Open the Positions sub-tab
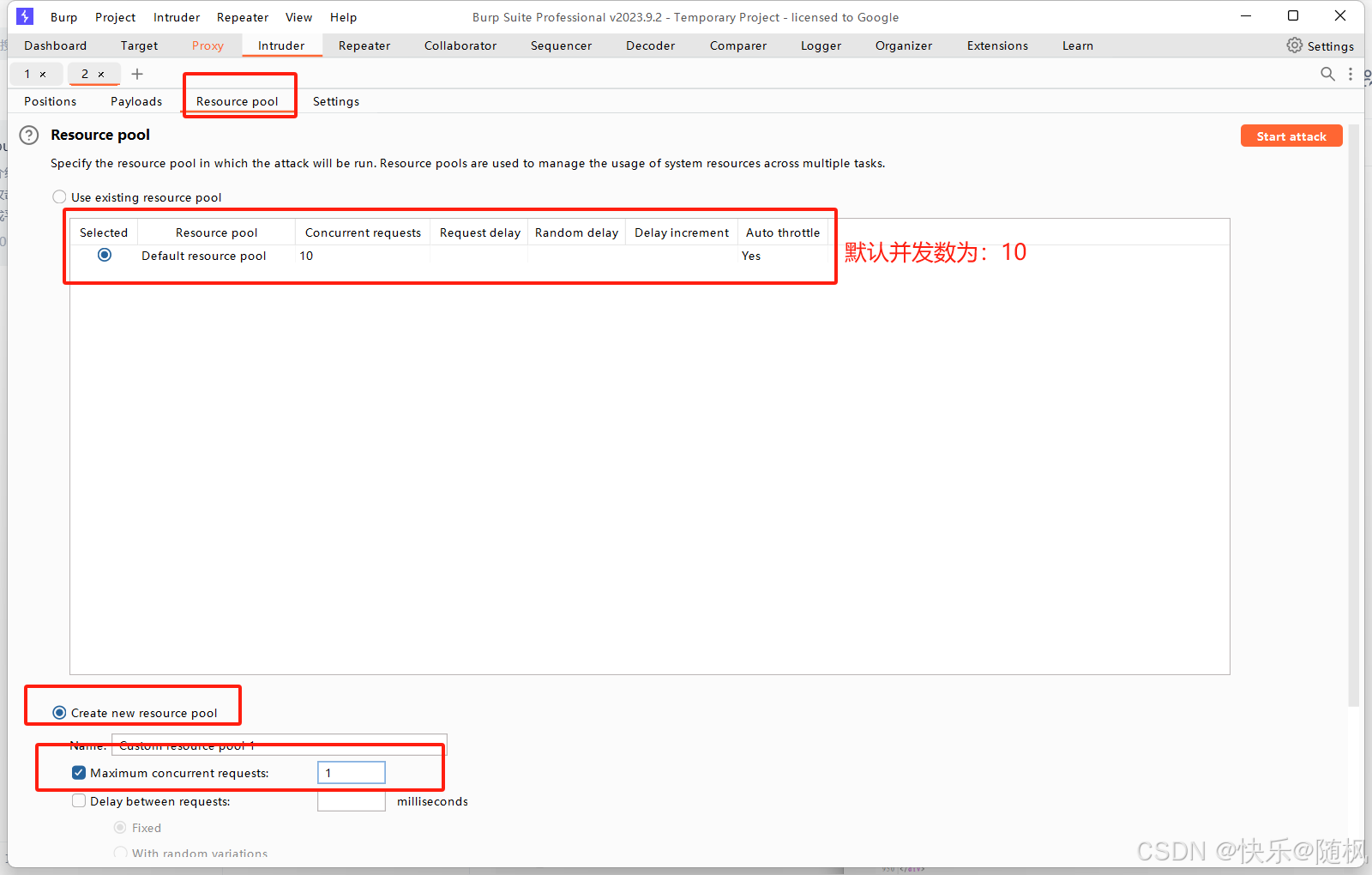1372x875 pixels. coord(51,101)
